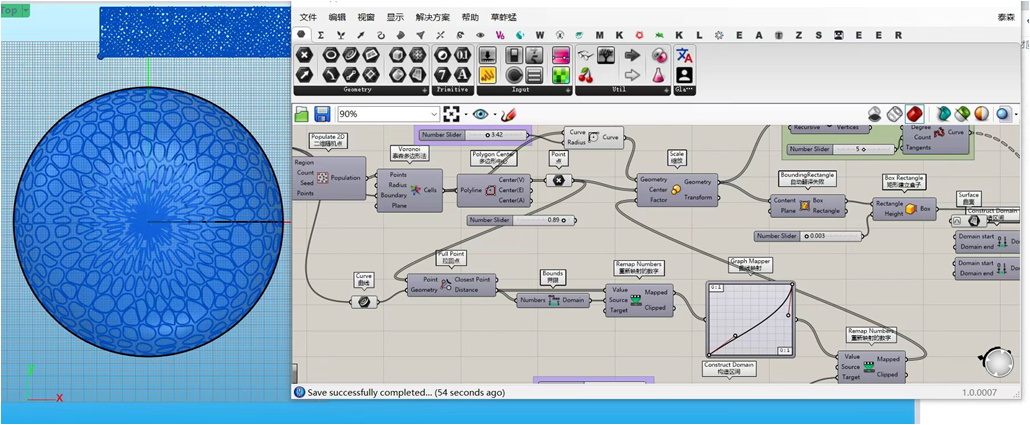
Task: Click the open file folder icon
Action: click(x=303, y=114)
